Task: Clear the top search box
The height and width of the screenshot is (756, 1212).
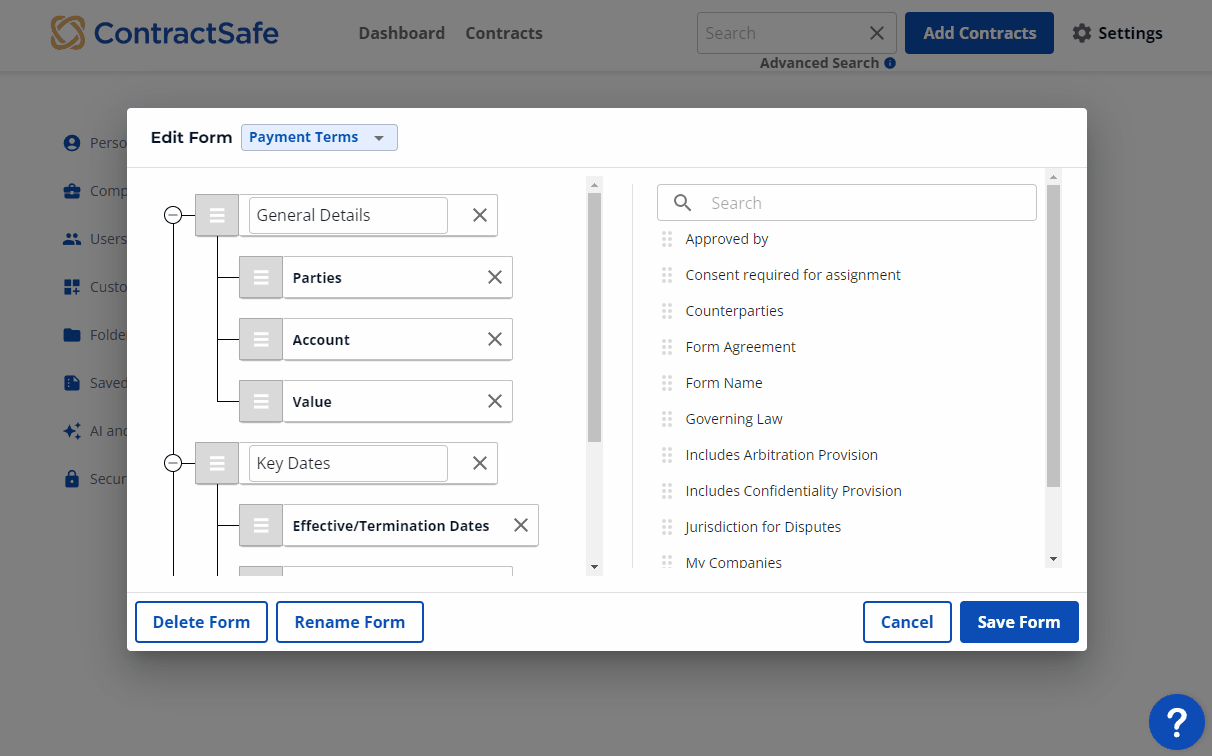Action: [x=877, y=33]
